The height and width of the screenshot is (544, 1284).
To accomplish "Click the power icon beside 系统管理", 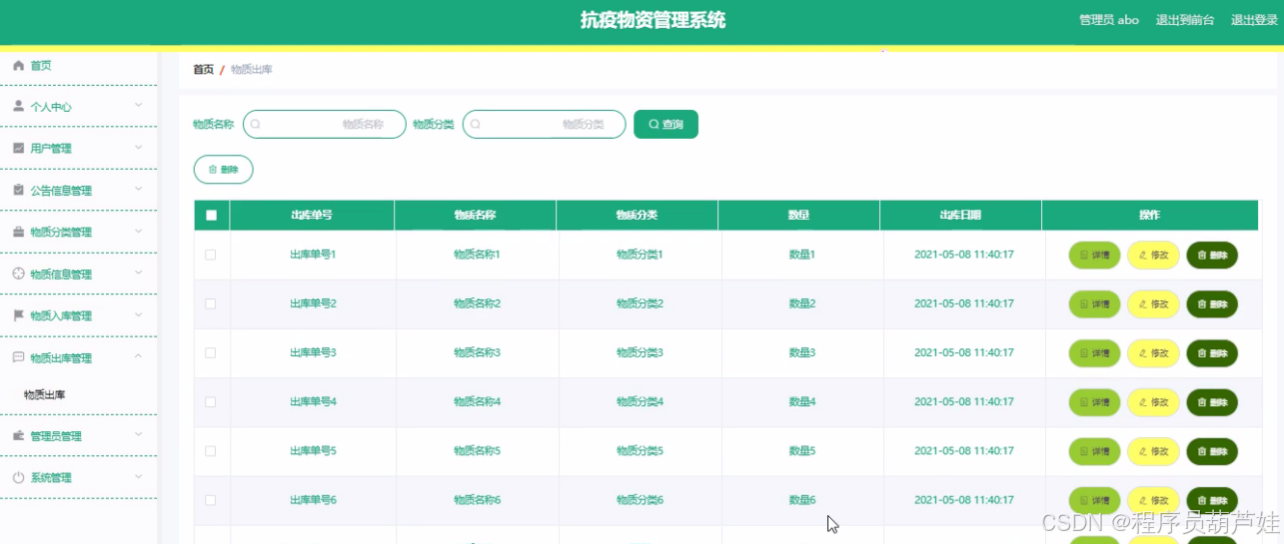I will point(18,478).
